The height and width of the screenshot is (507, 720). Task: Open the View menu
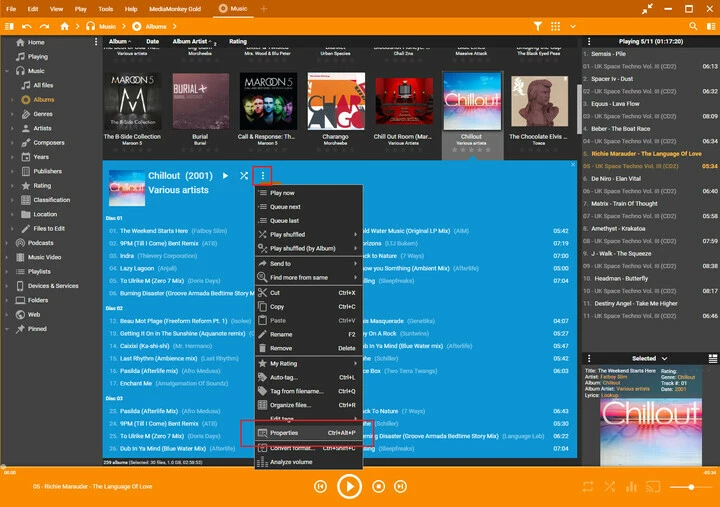click(56, 9)
